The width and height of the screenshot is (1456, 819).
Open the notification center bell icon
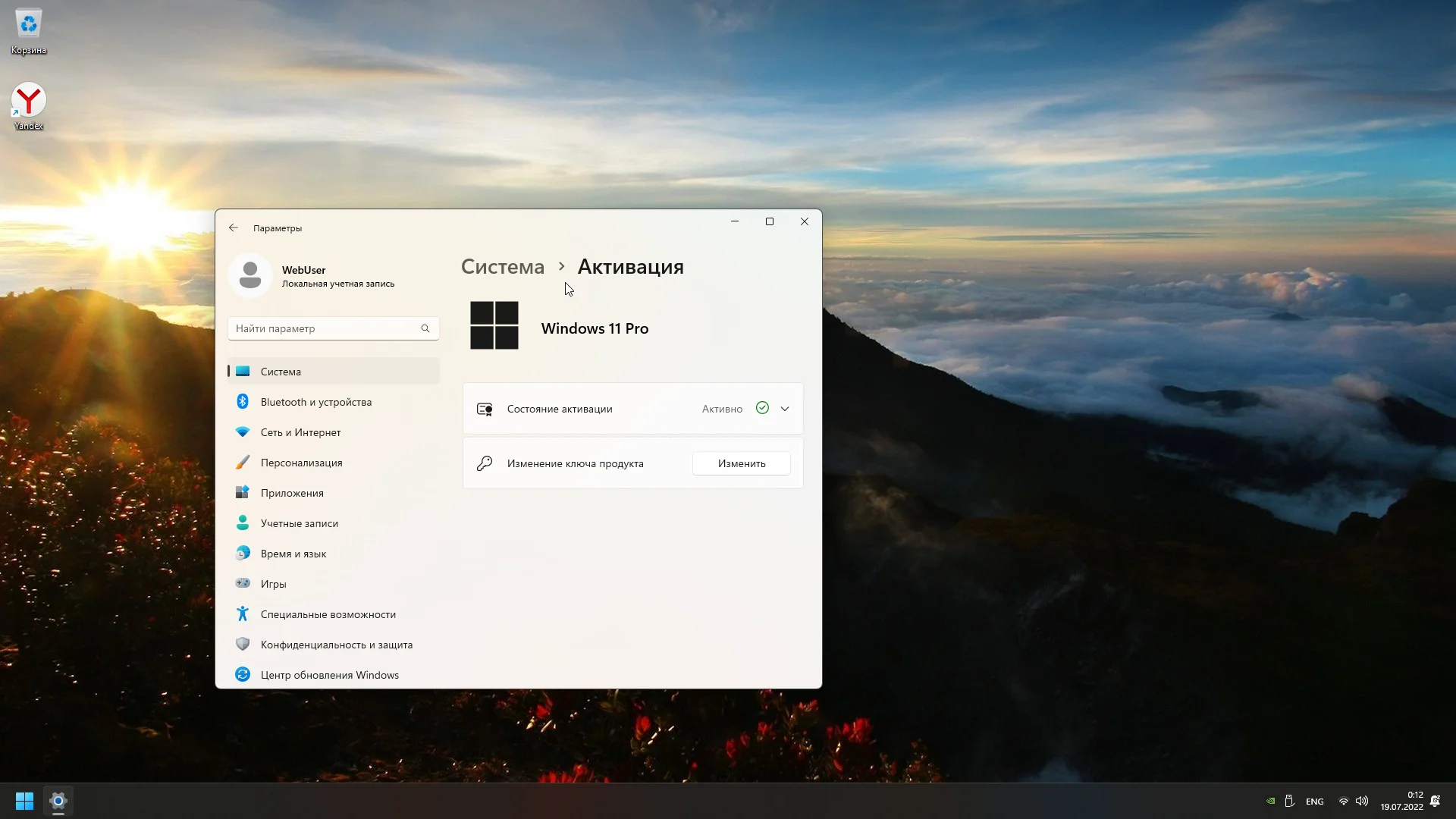[x=1435, y=801]
